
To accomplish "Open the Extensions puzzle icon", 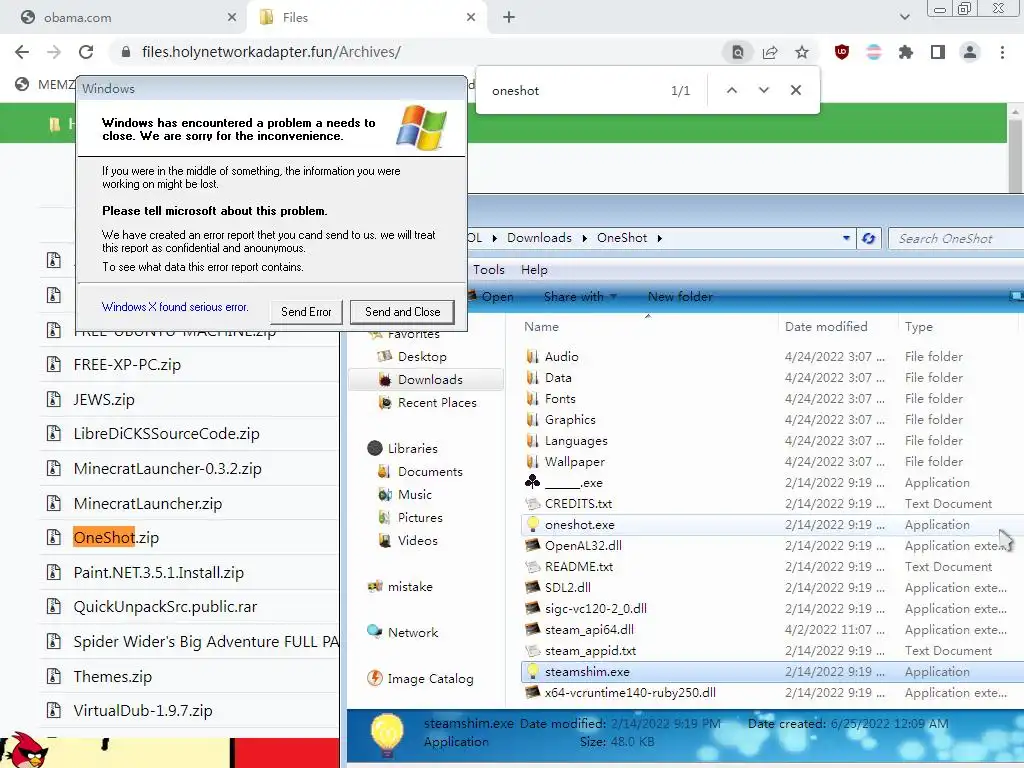I will click(906, 52).
